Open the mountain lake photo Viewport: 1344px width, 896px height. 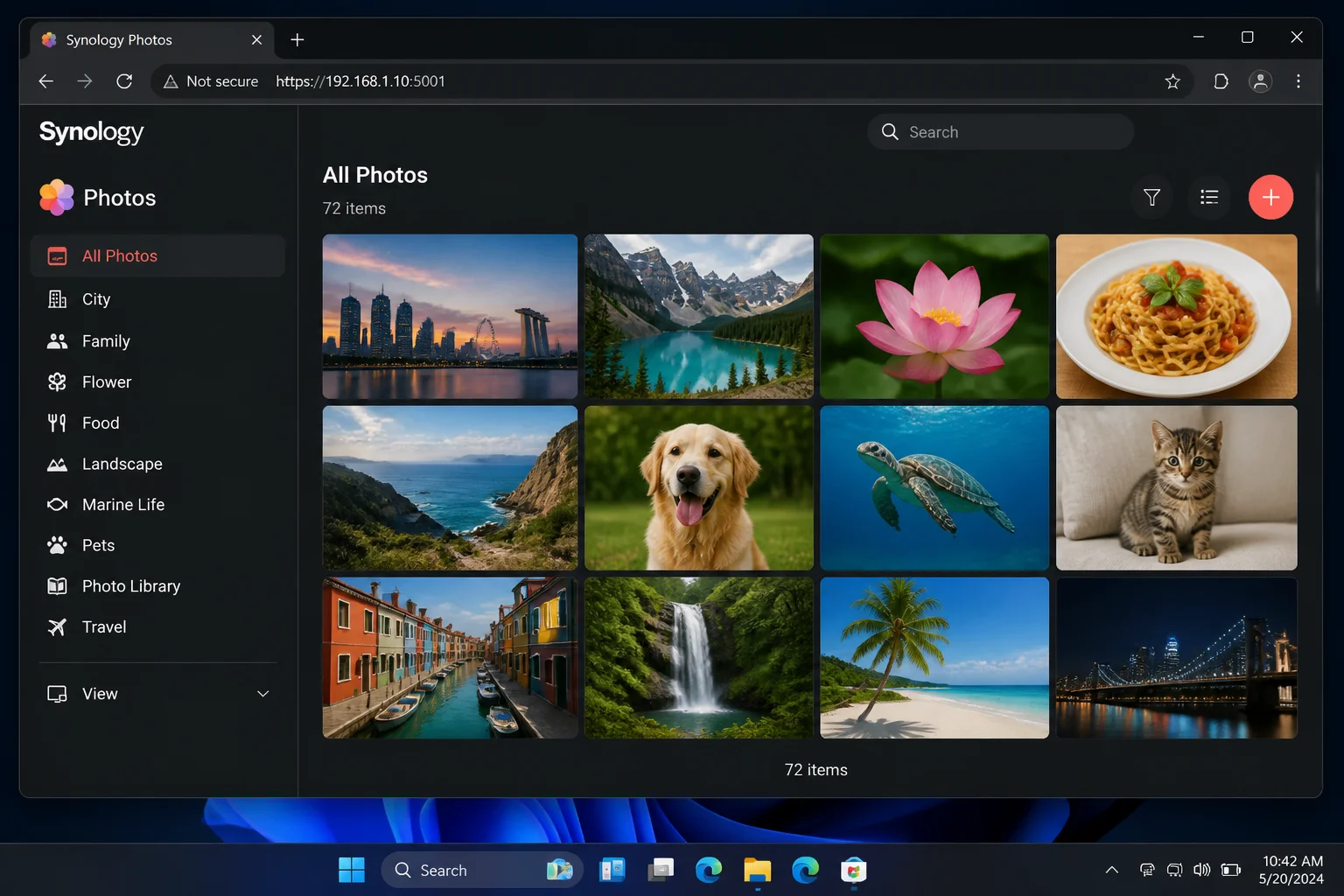[x=698, y=316]
